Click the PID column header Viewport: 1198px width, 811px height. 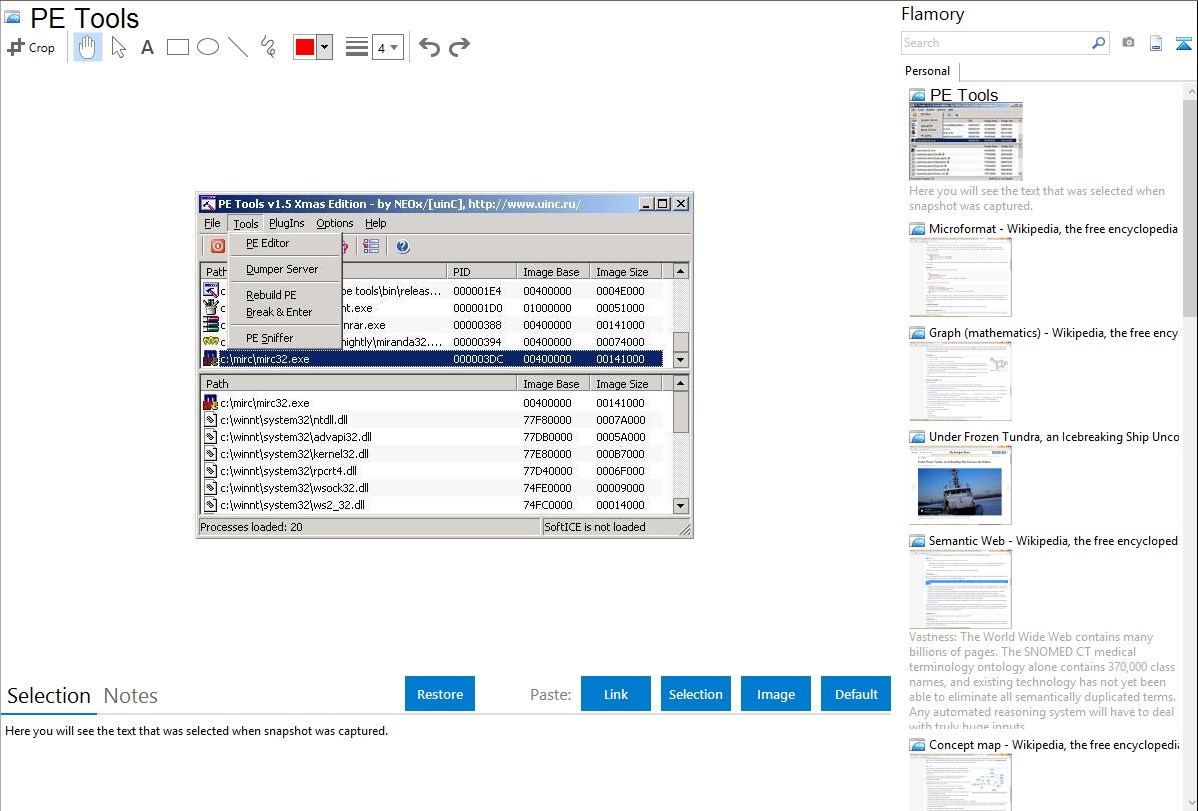(x=481, y=272)
